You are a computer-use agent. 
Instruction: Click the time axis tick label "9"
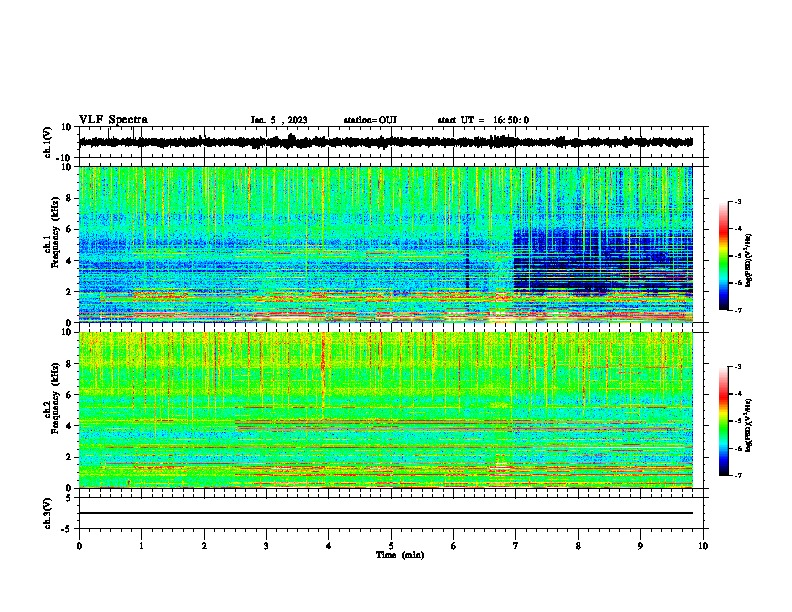pyautogui.click(x=640, y=546)
